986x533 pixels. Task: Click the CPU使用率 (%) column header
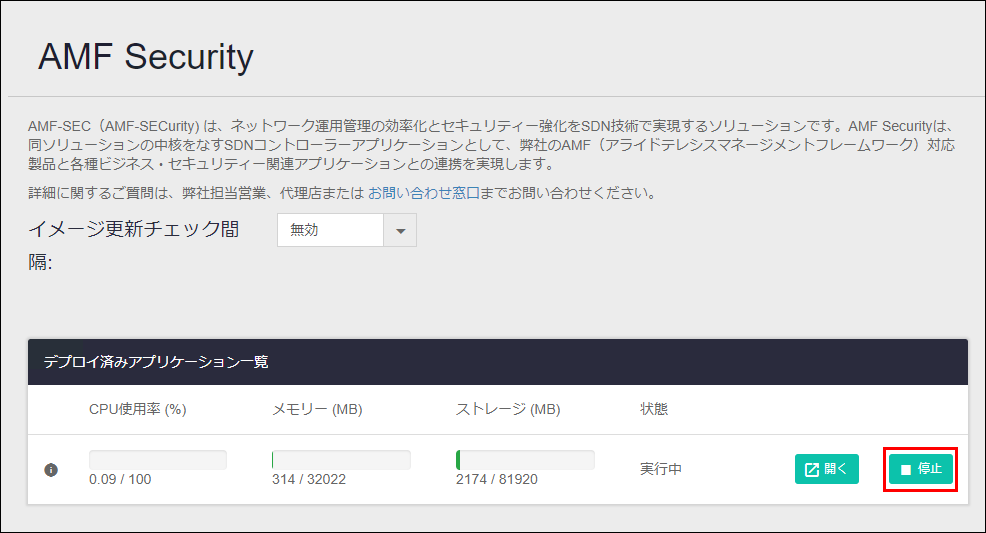[x=138, y=409]
